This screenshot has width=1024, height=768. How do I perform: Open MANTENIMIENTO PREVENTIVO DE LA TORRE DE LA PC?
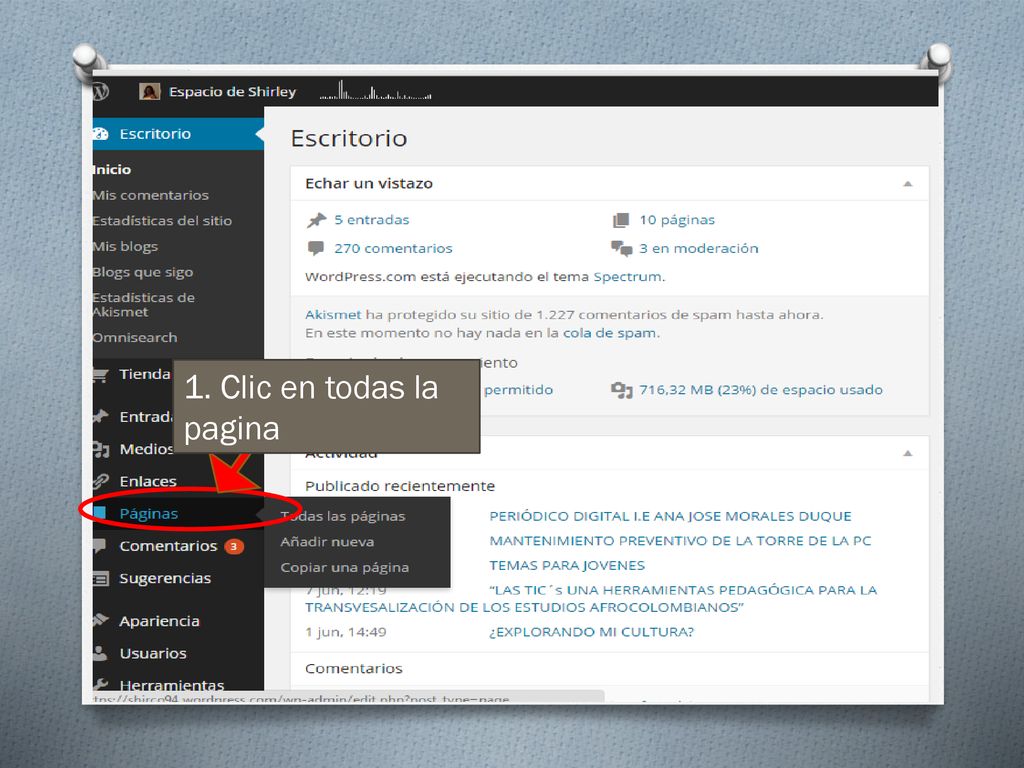680,541
